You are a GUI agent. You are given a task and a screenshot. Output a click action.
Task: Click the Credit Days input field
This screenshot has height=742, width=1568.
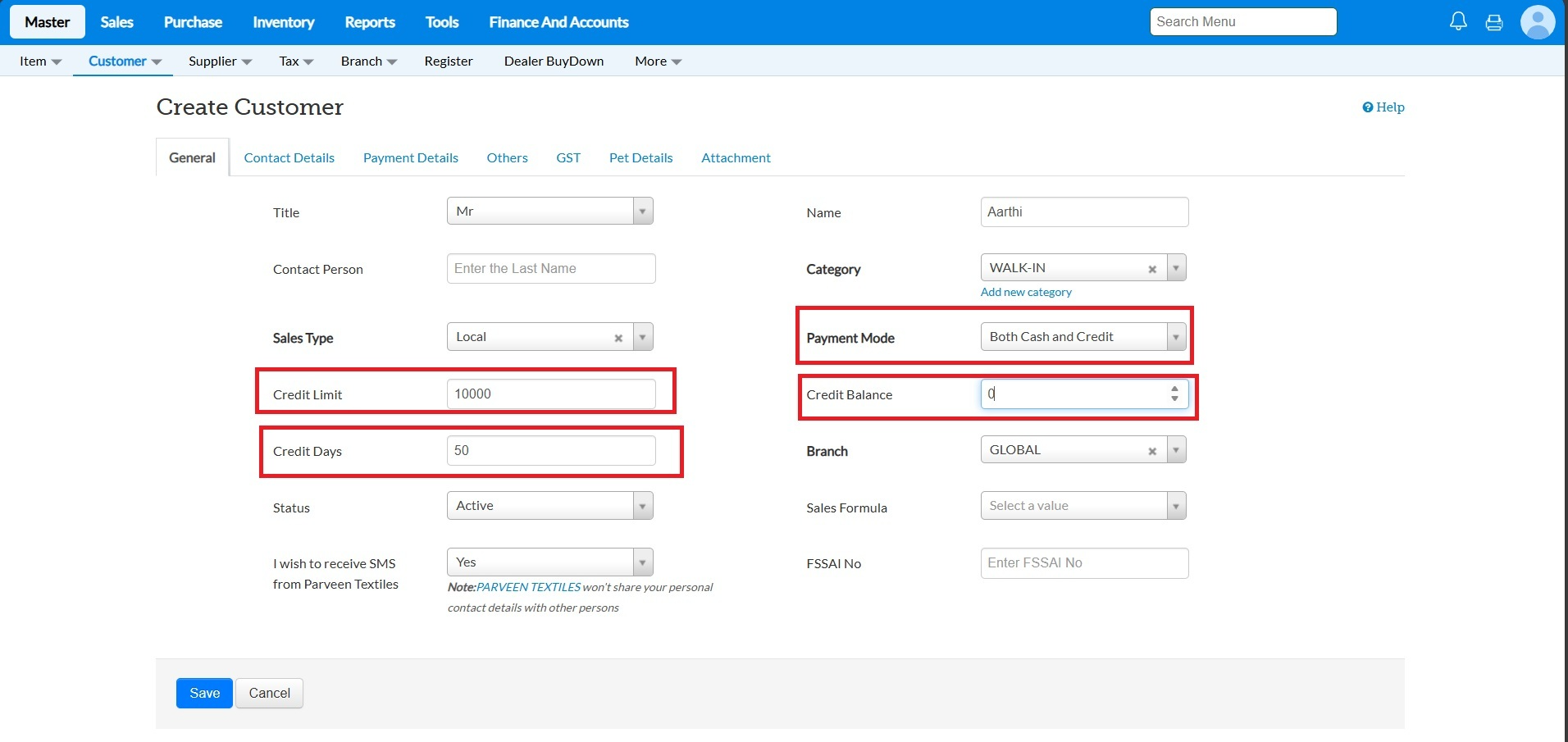pyautogui.click(x=550, y=451)
